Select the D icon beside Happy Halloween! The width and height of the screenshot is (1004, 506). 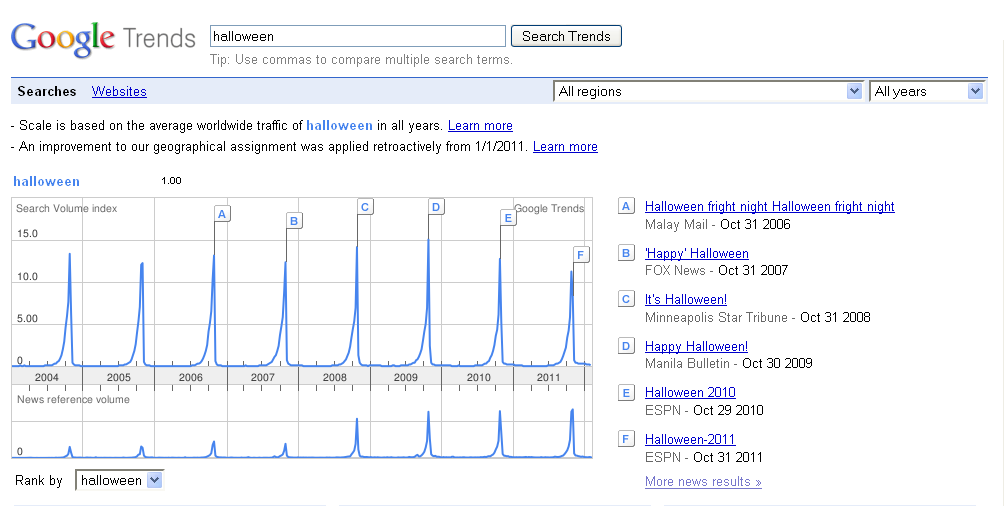point(626,346)
